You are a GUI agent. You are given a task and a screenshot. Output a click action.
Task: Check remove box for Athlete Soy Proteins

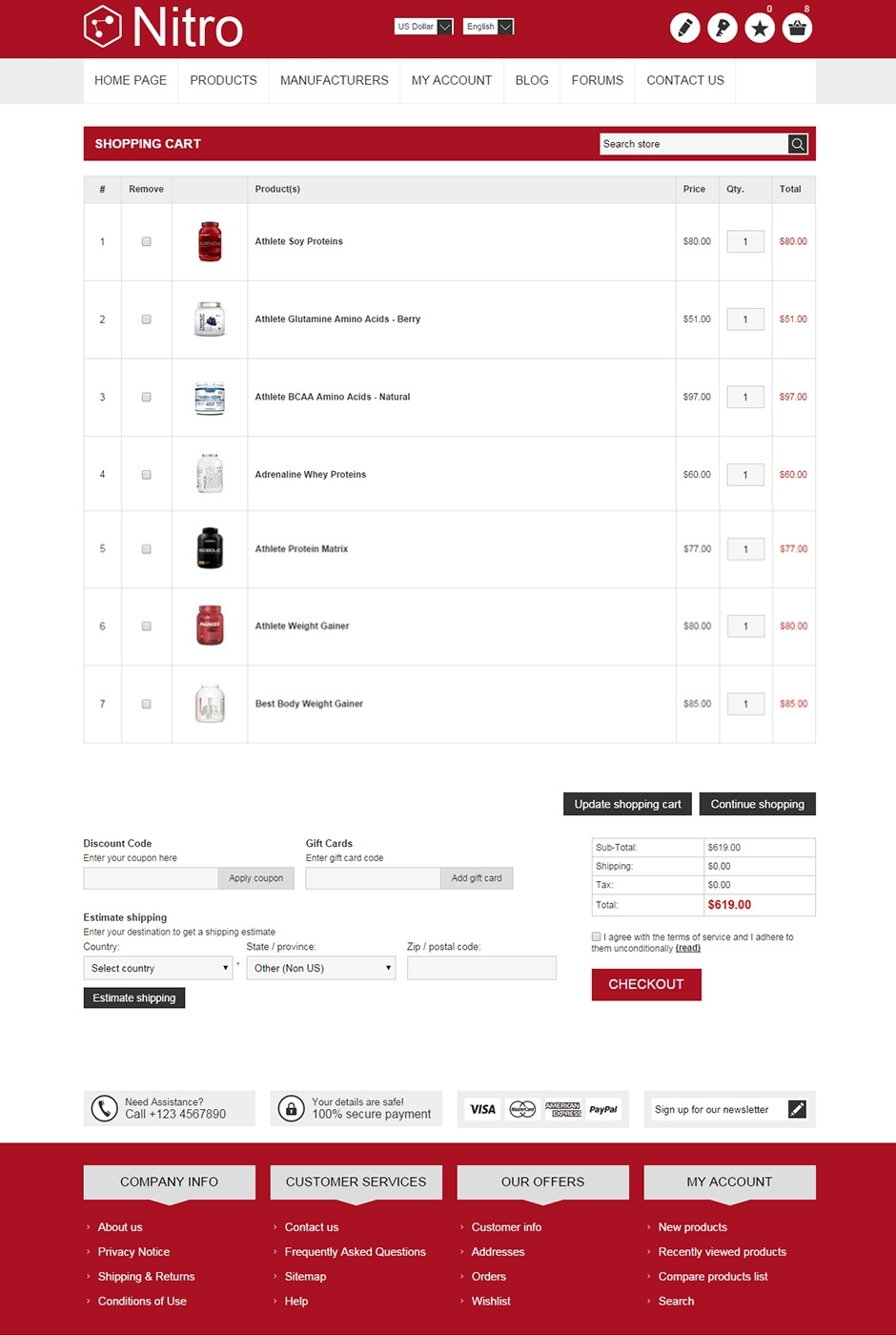point(146,242)
